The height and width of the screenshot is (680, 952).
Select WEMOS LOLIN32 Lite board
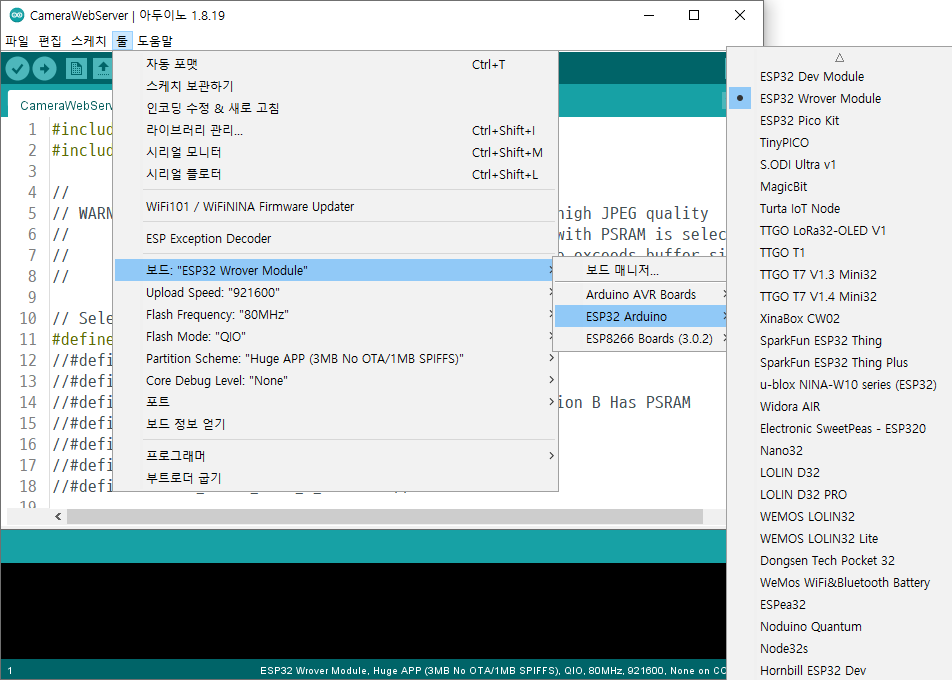(839, 538)
